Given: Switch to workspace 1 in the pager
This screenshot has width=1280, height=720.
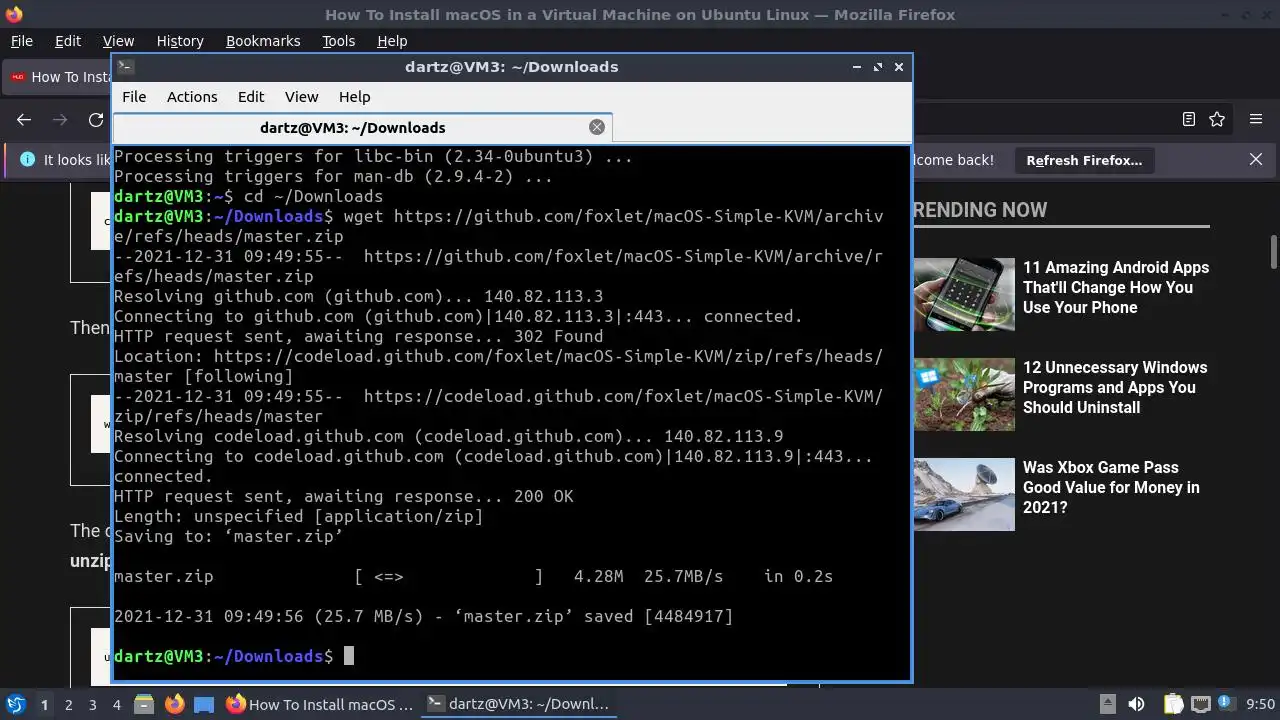Looking at the screenshot, I should click(x=44, y=704).
